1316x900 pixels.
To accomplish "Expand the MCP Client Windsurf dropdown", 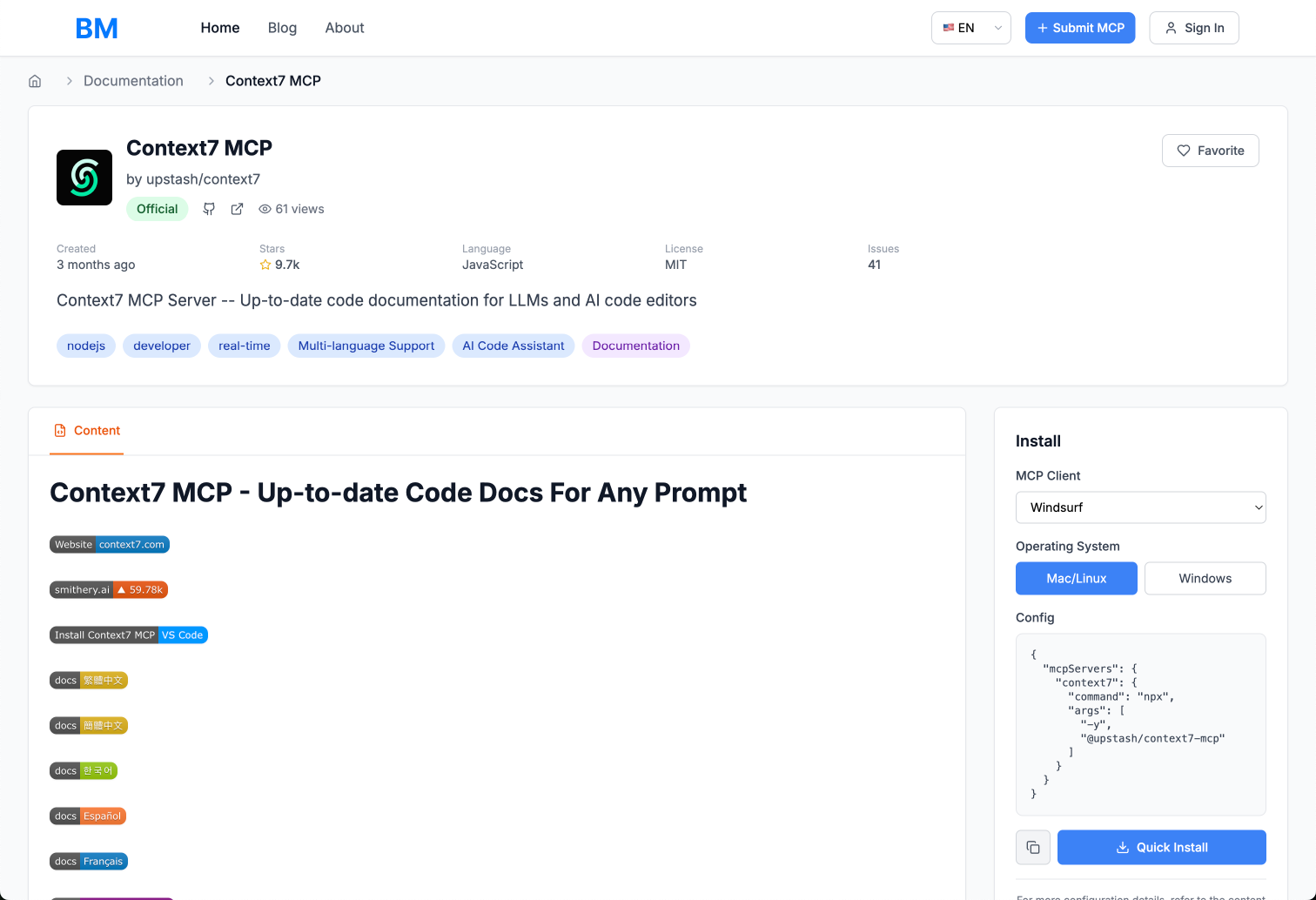I will (x=1141, y=507).
